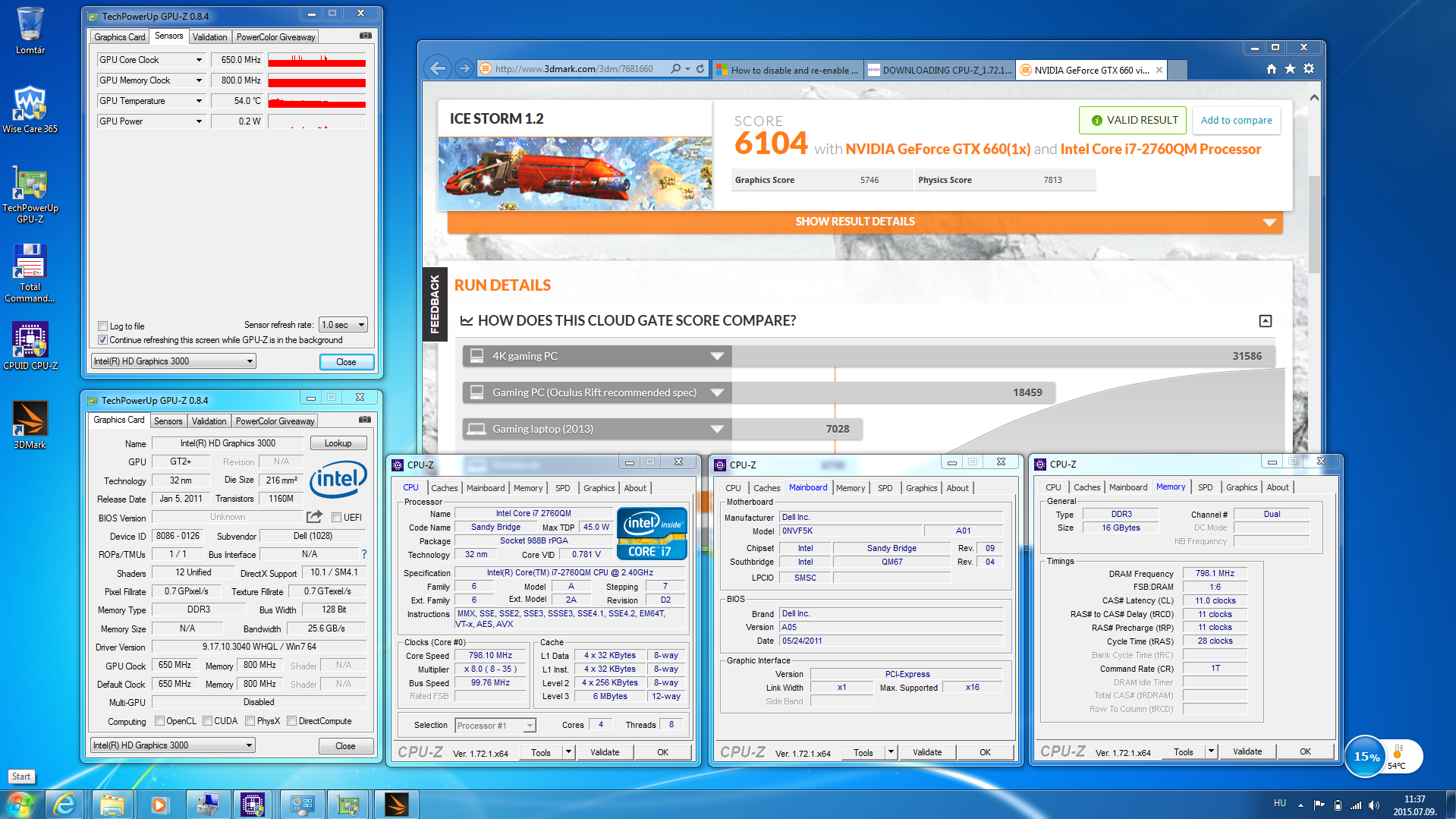Click the browser Favorites star icon
Image resolution: width=1456 pixels, height=819 pixels.
click(x=1290, y=69)
